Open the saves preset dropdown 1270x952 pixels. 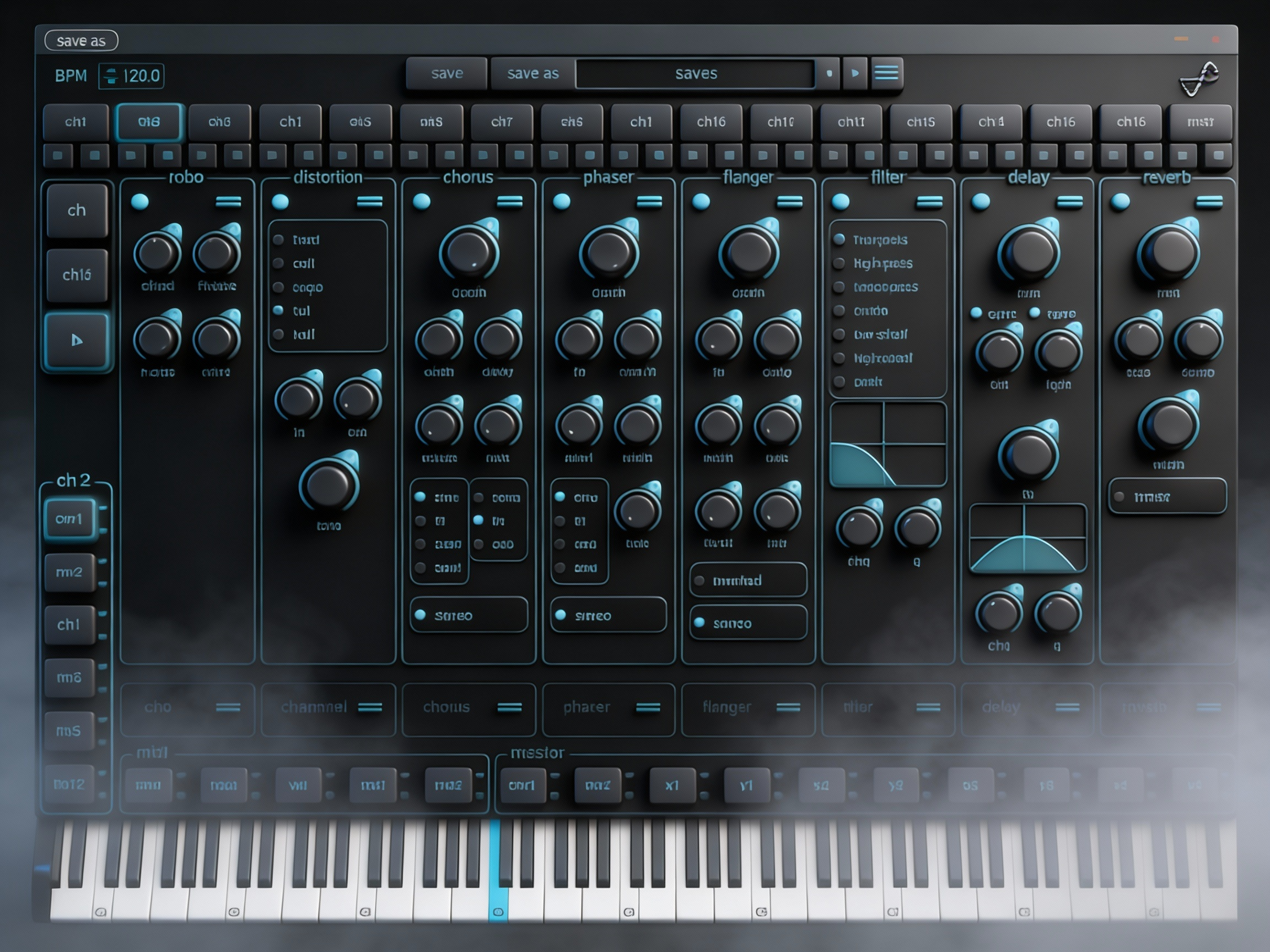coord(695,73)
